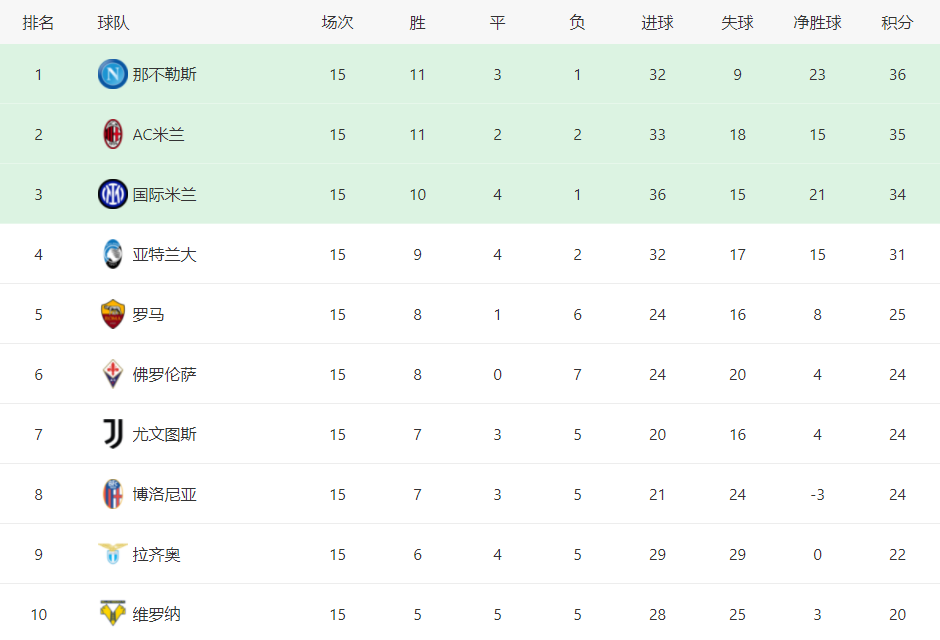This screenshot has height=640, width=940.
Task: Click the Juventus J logo
Action: (113, 434)
